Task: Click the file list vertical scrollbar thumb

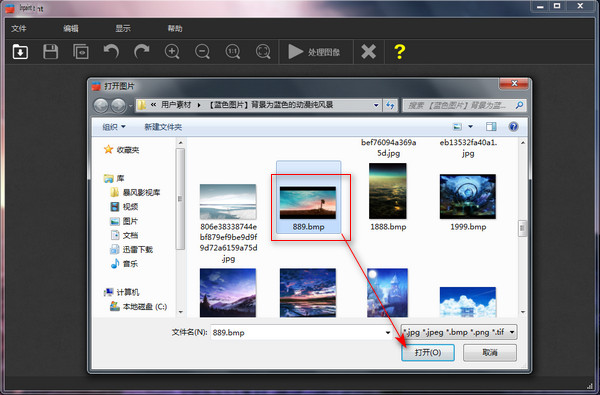Action: pyautogui.click(x=523, y=229)
